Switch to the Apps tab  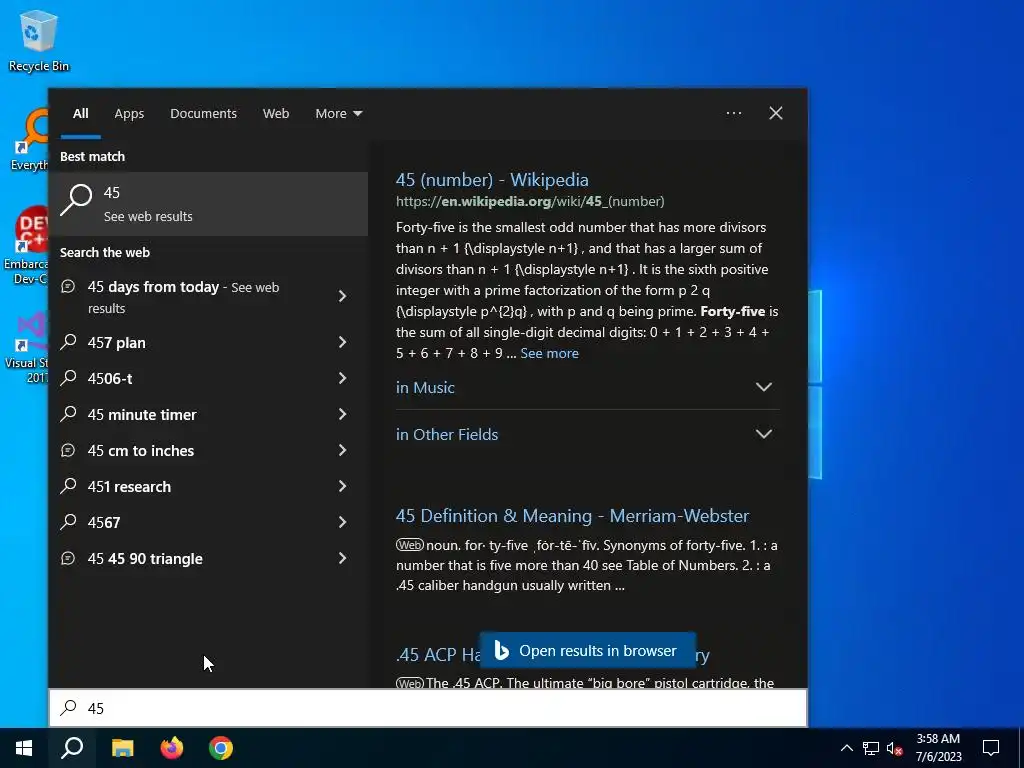pos(129,113)
